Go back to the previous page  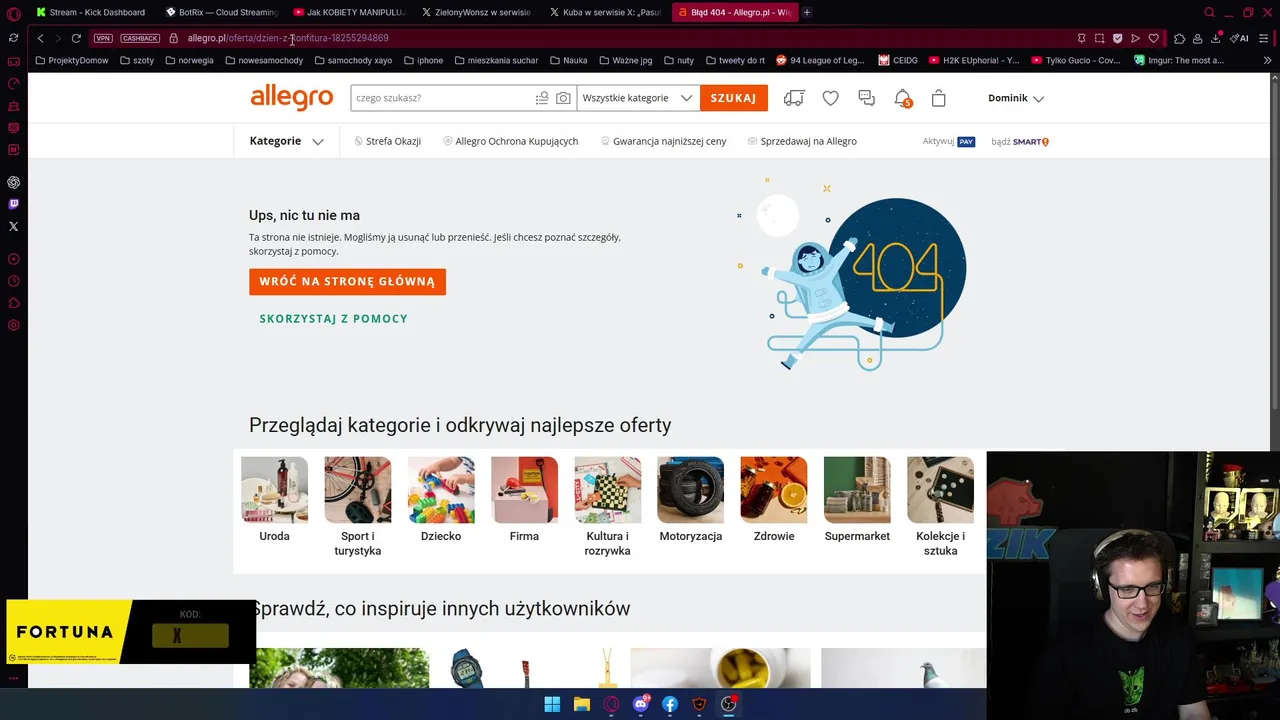coord(40,38)
